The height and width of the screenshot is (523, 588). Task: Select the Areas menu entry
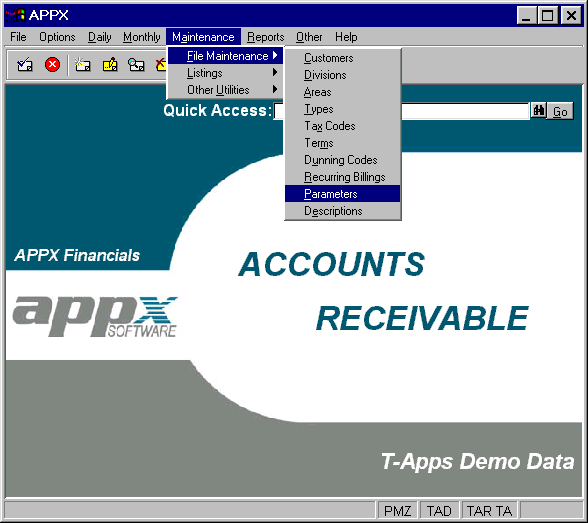tap(342, 92)
